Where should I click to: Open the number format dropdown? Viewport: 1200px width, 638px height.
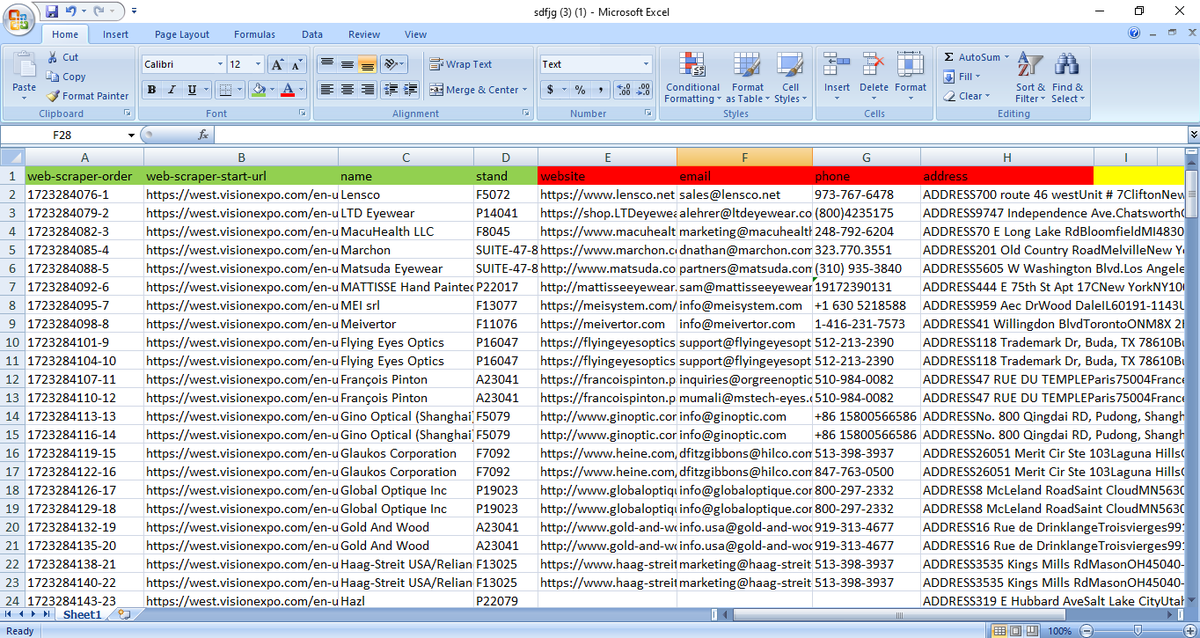tap(646, 64)
